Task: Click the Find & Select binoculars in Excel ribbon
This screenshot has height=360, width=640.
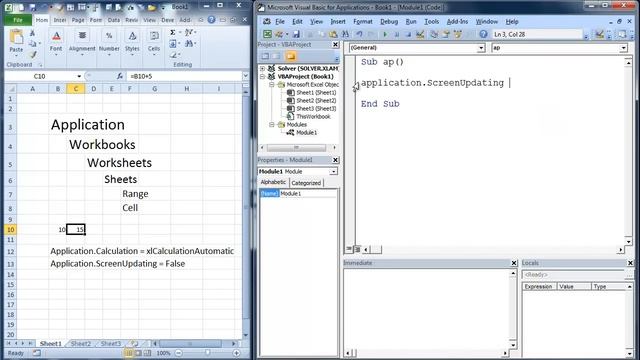Action: (189, 43)
